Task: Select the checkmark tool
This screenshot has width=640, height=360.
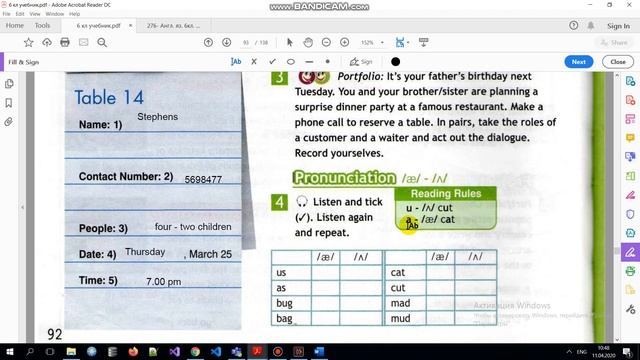Action: [x=272, y=62]
